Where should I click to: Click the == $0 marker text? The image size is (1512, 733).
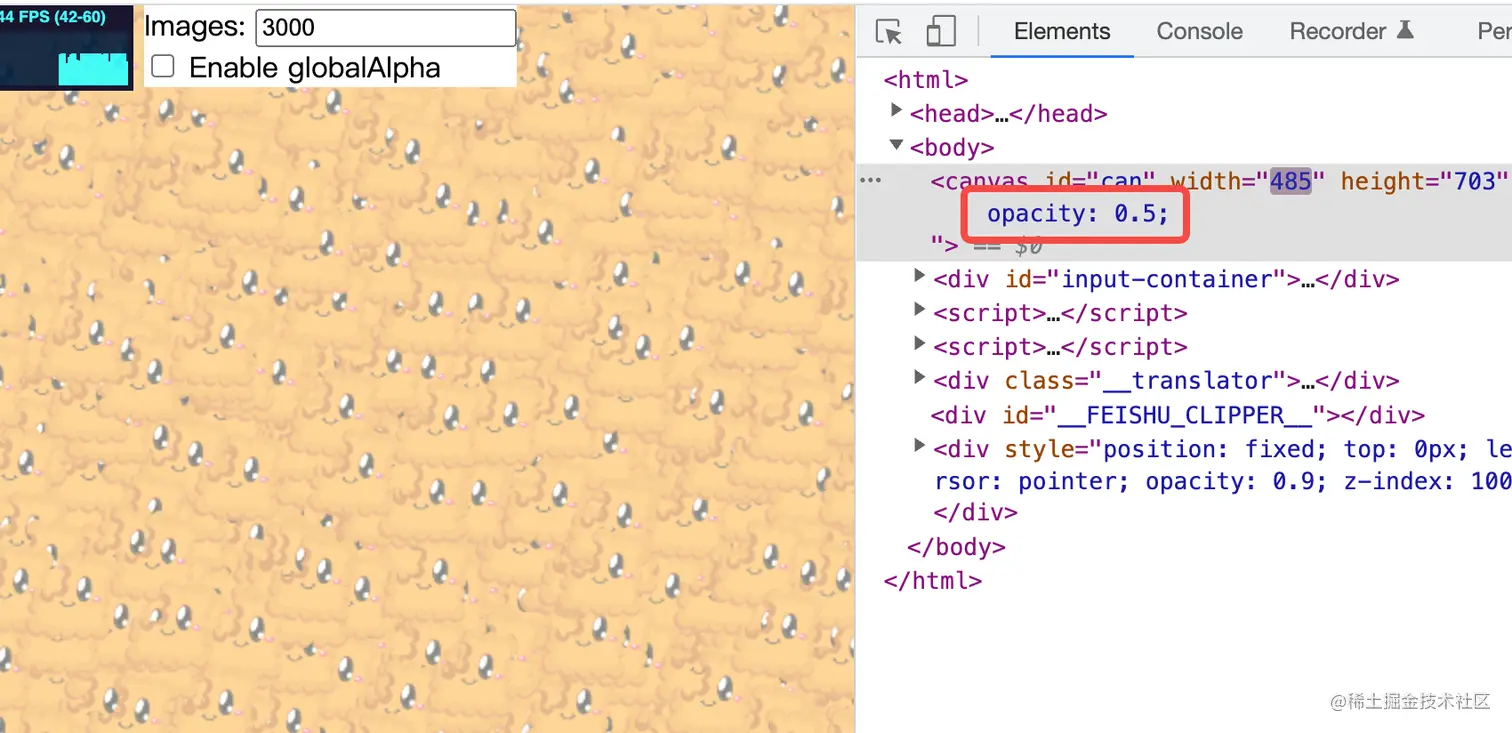pyautogui.click(x=1008, y=245)
